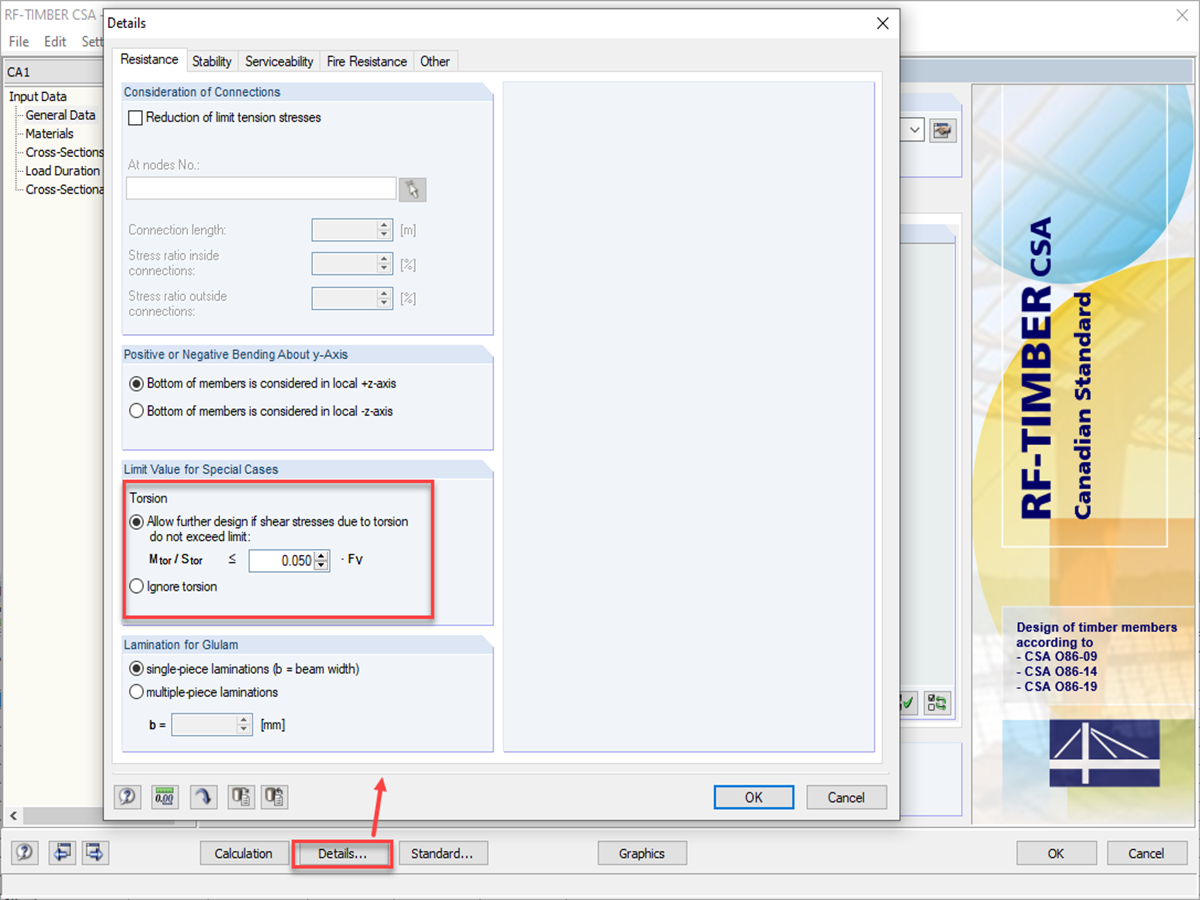
Task: Click the Stress ratio outside connections spinner
Action: click(x=385, y=298)
